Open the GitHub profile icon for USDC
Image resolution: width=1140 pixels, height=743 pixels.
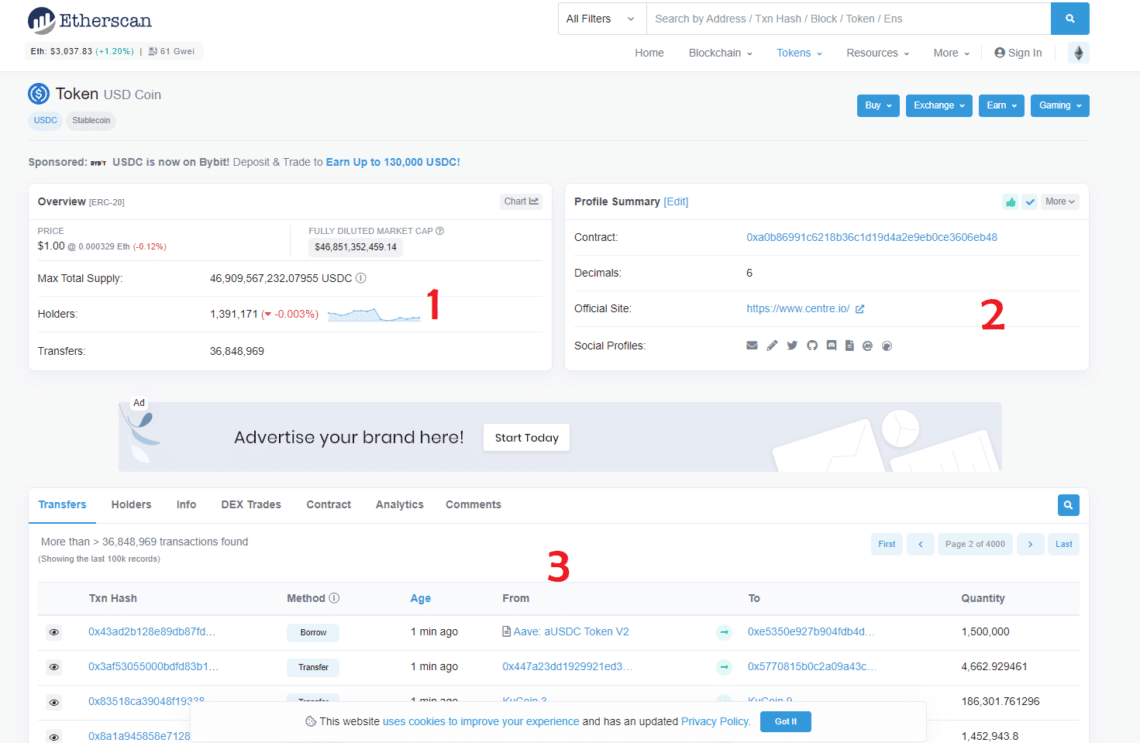(812, 345)
